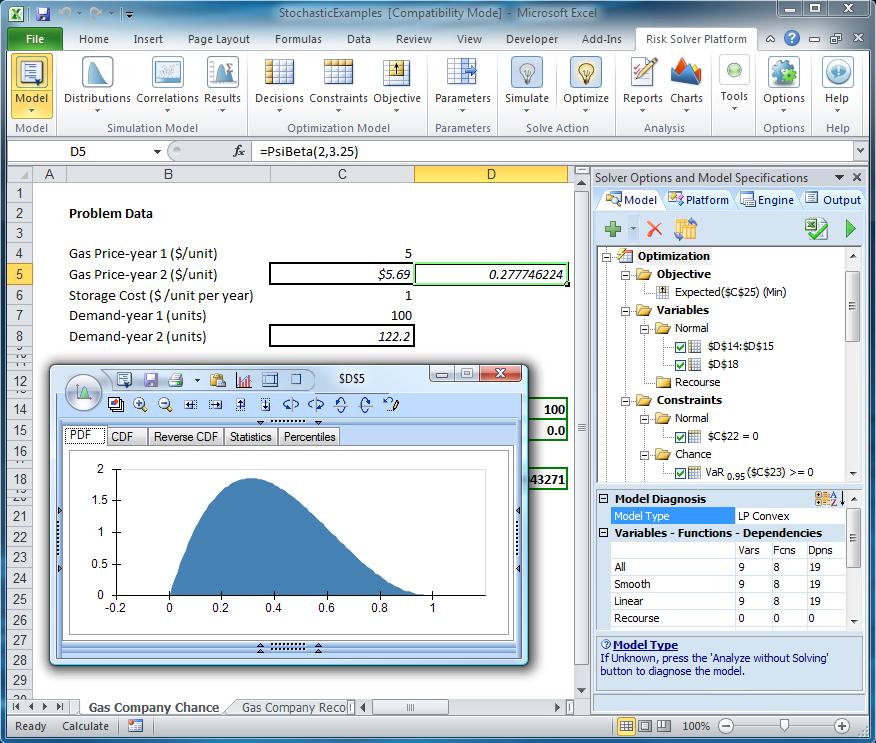Open the Name Box dropdown arrow
The image size is (876, 743).
tap(158, 152)
